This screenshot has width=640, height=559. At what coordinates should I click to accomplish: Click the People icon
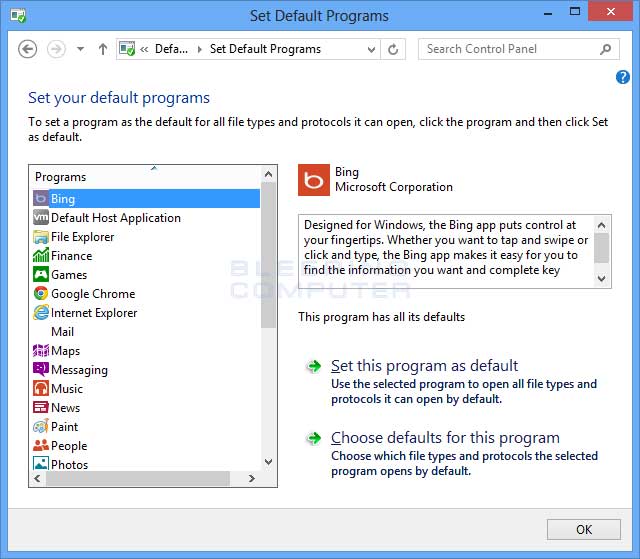click(40, 445)
